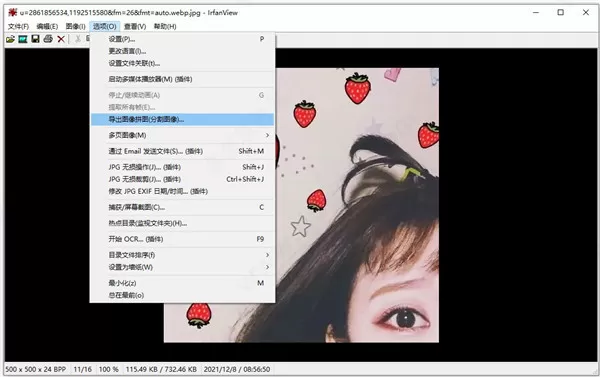Click the red X Delete icon

pos(61,39)
